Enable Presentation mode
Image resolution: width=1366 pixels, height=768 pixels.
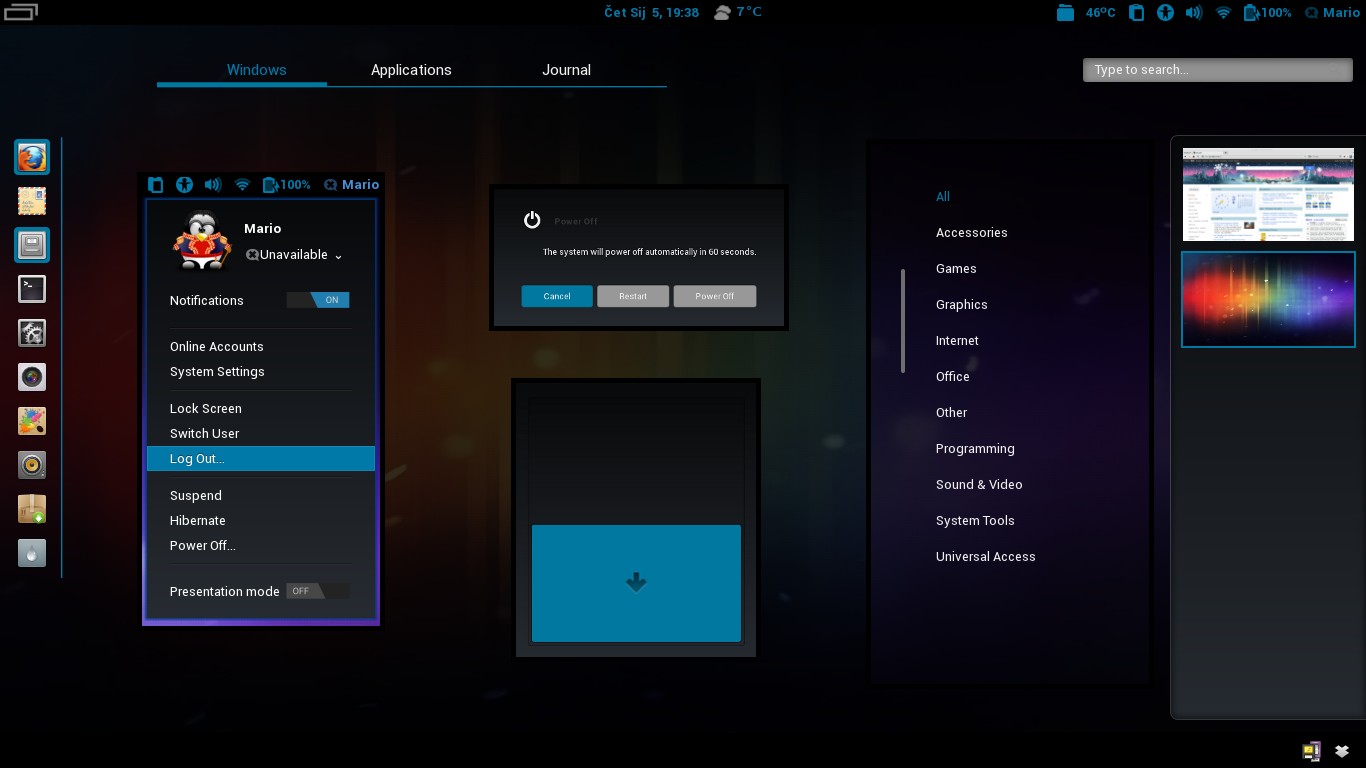pyautogui.click(x=318, y=590)
